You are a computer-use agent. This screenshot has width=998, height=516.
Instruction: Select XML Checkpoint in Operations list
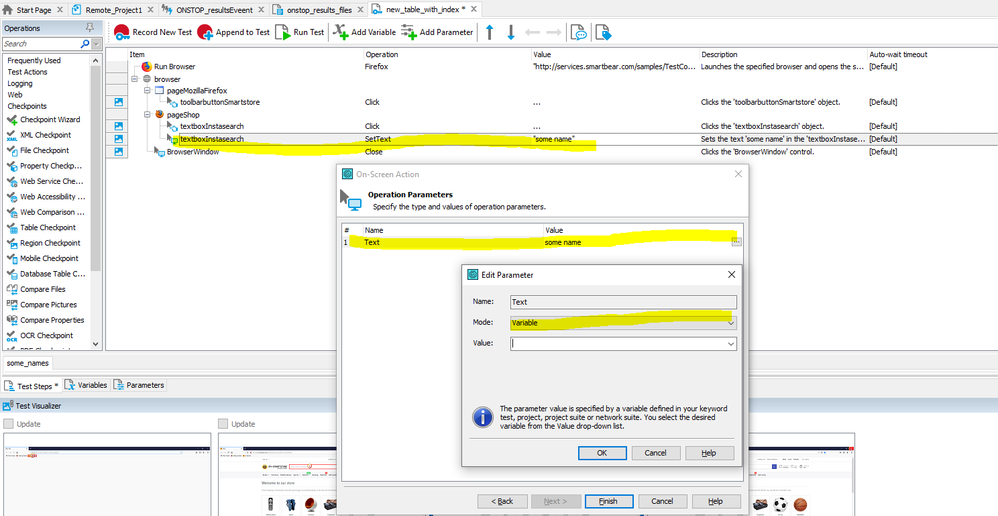point(45,135)
